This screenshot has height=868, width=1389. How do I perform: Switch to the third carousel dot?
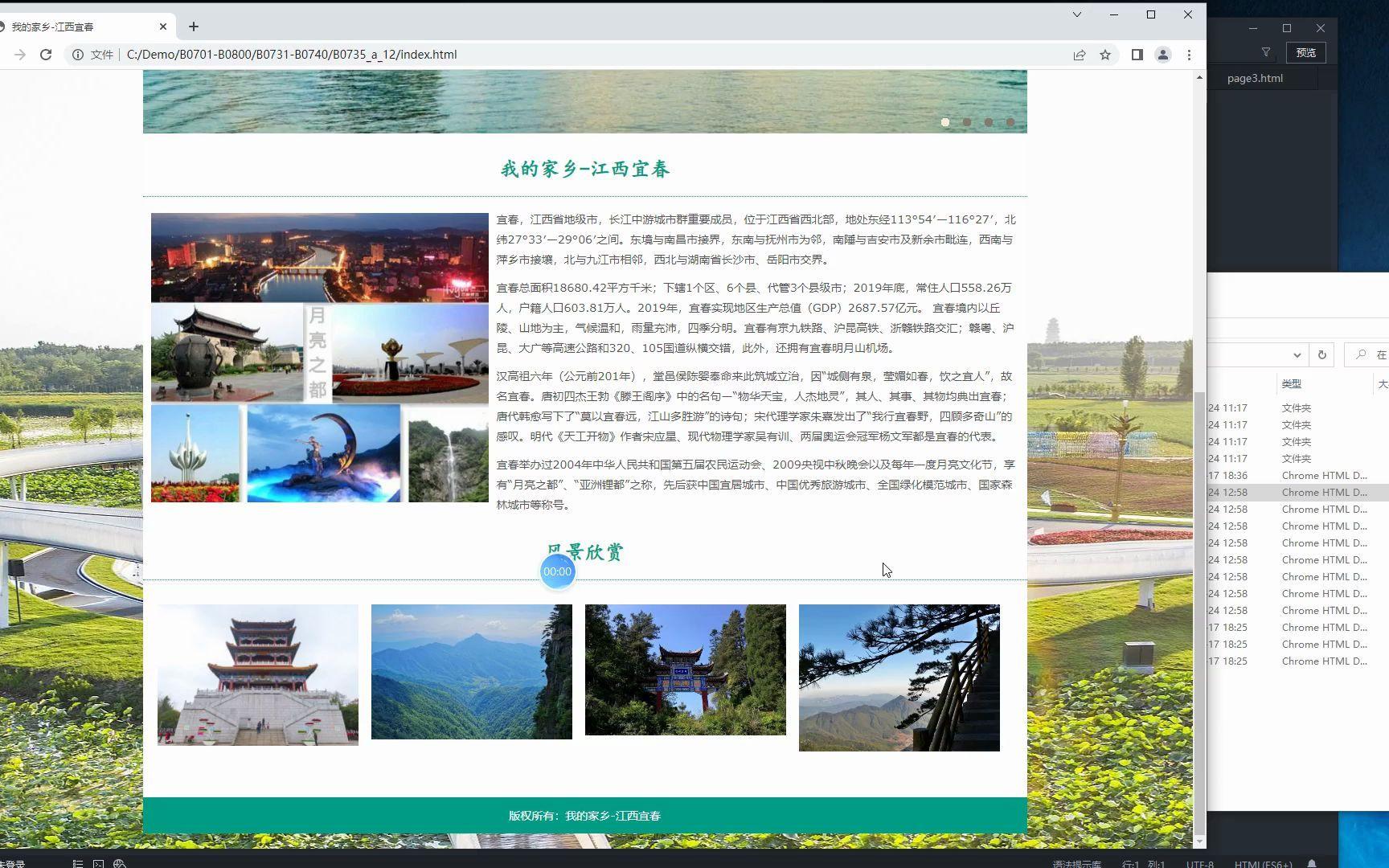click(989, 122)
